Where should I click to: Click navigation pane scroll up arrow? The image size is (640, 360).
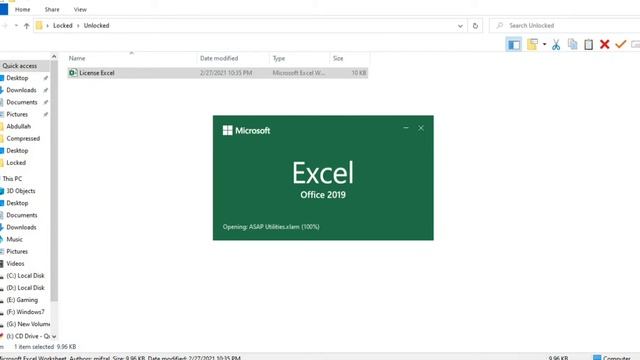click(54, 56)
